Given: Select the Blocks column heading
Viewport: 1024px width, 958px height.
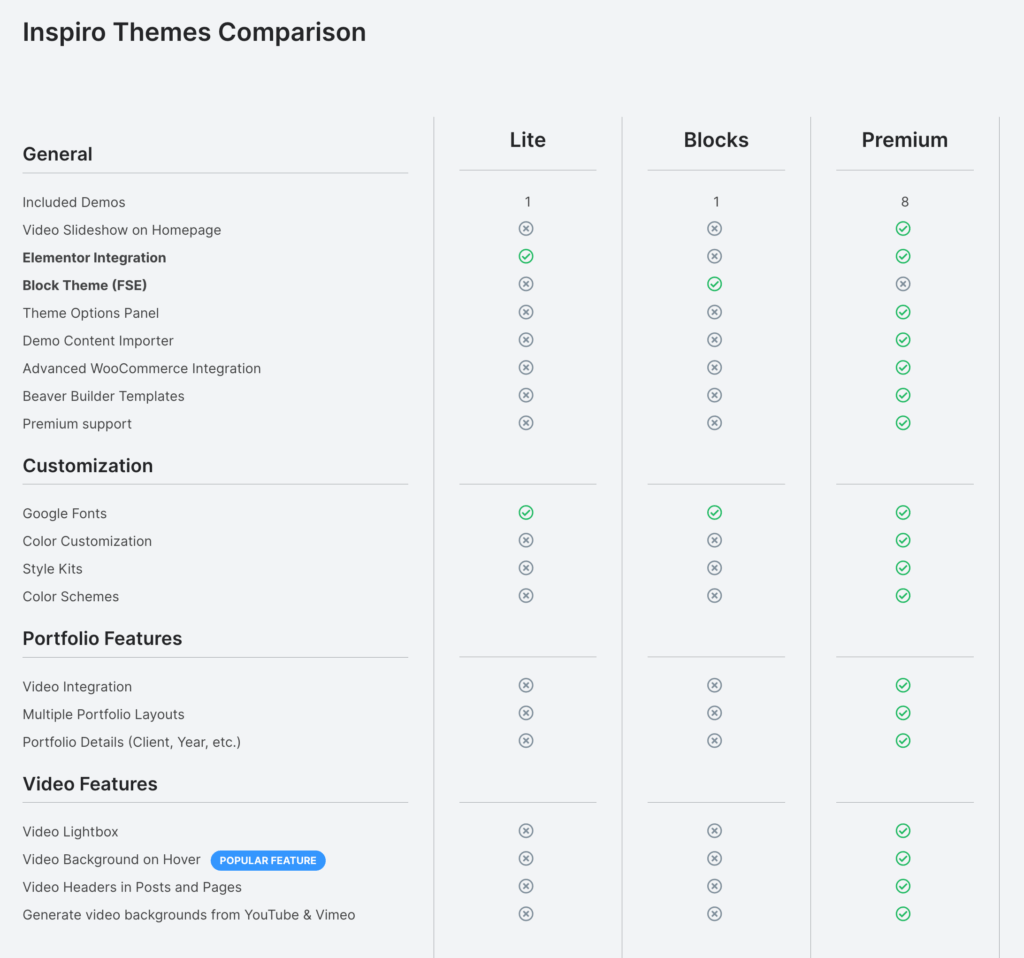Looking at the screenshot, I should coord(716,140).
